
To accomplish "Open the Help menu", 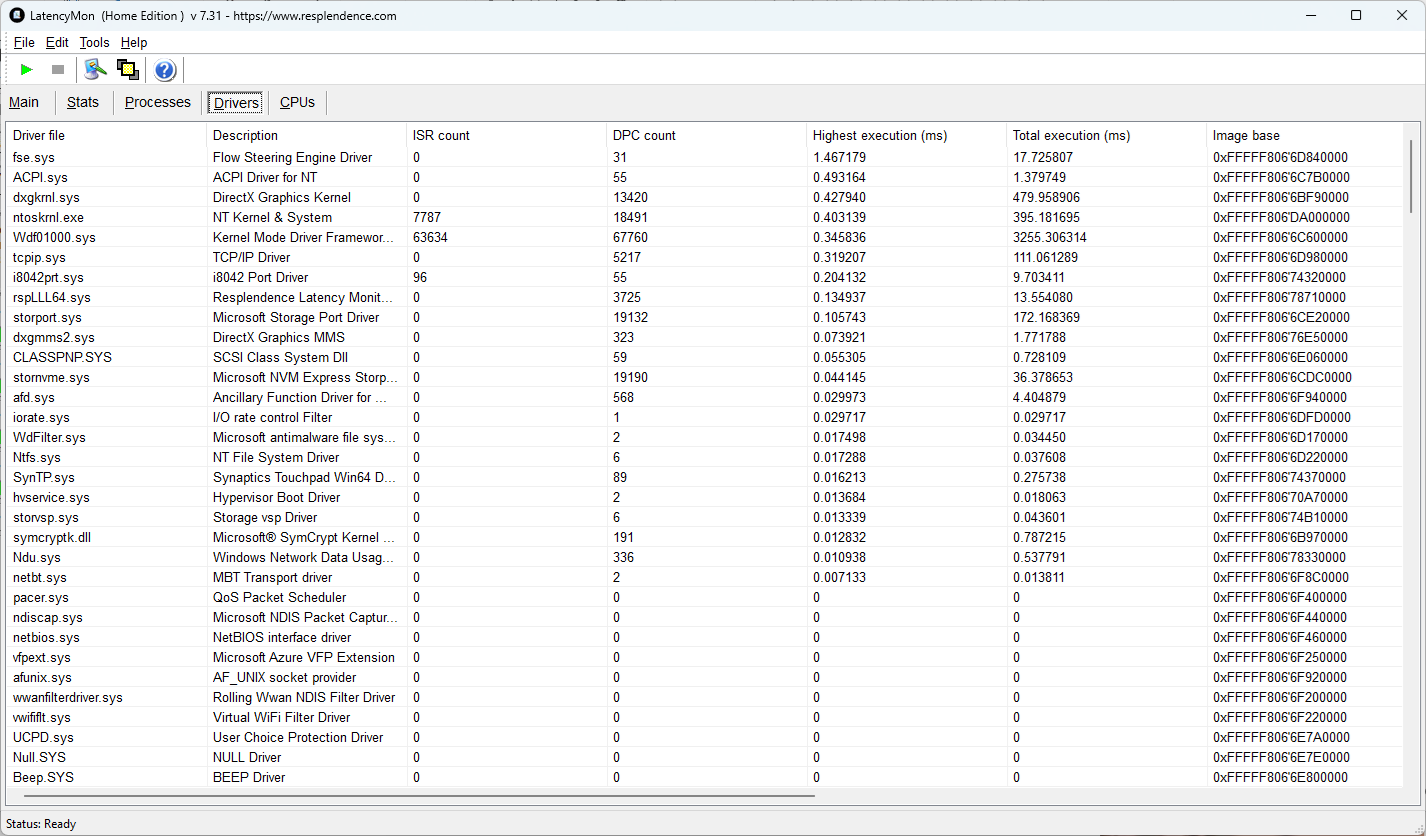I will pyautogui.click(x=134, y=42).
